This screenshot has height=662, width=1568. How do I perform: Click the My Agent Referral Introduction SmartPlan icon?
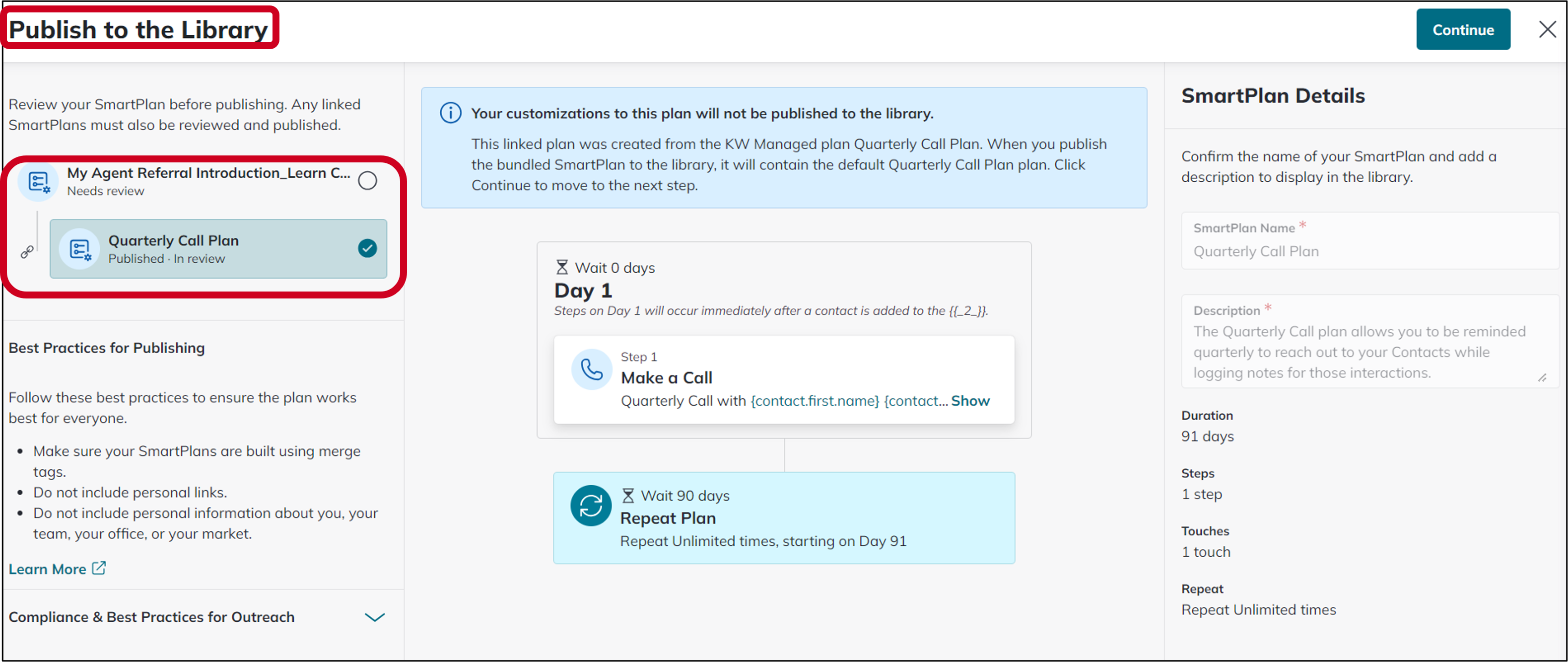[38, 181]
